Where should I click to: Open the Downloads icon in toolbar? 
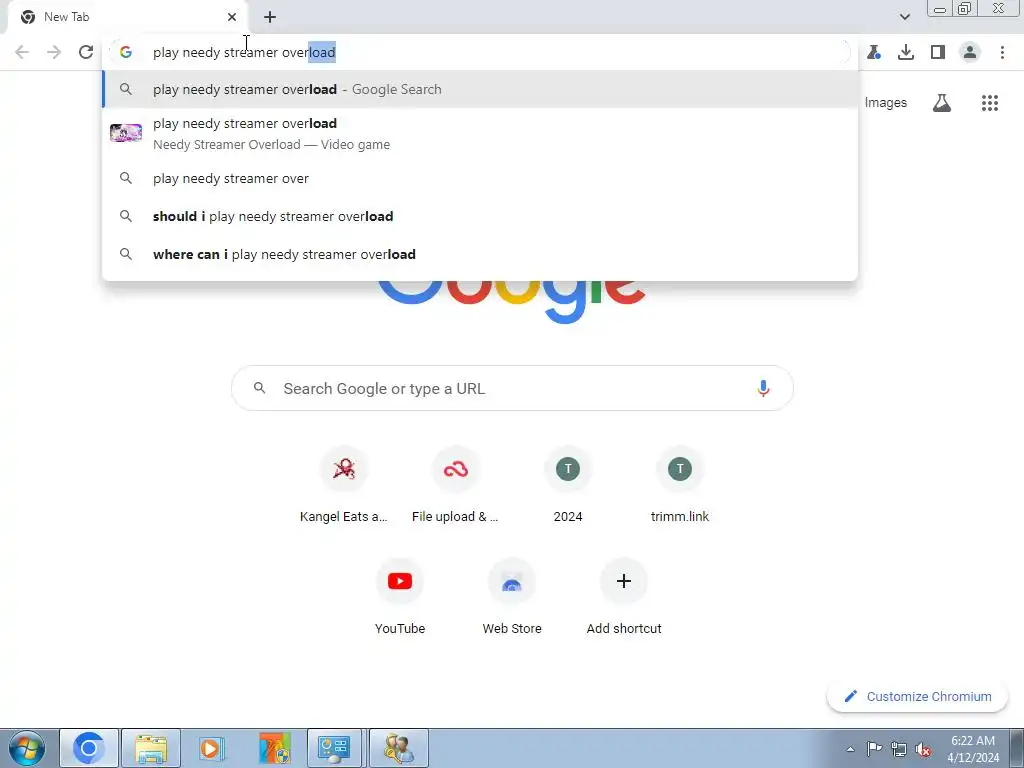click(x=906, y=52)
